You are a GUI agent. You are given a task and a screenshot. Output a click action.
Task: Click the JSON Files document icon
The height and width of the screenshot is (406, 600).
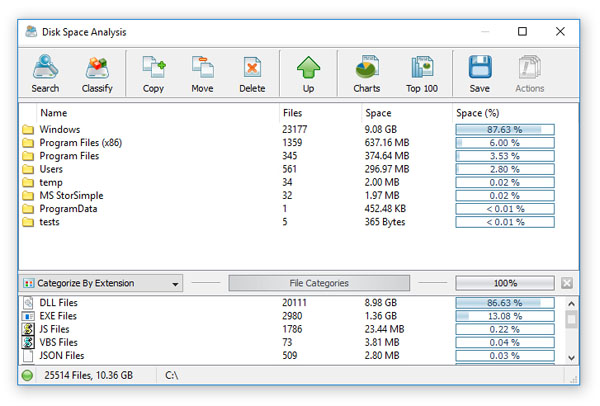(28, 355)
